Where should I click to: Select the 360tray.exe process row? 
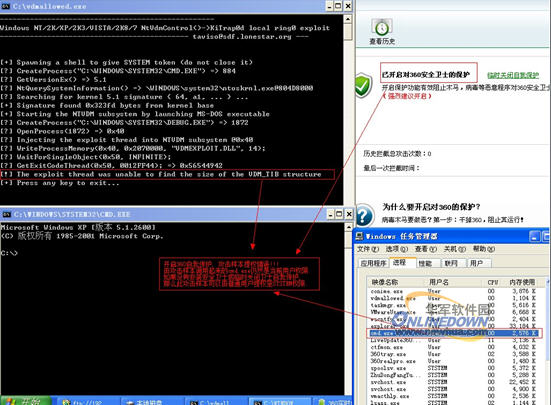tap(453, 354)
